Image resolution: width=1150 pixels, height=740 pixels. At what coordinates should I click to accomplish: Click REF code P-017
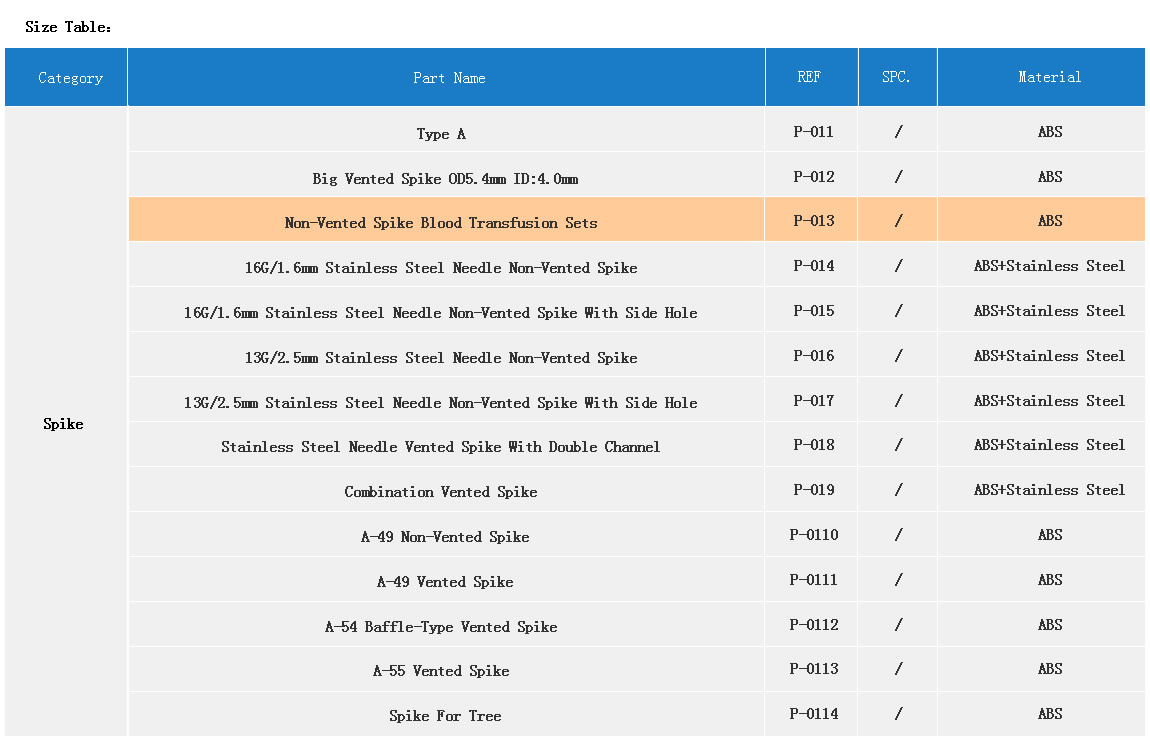click(x=813, y=401)
